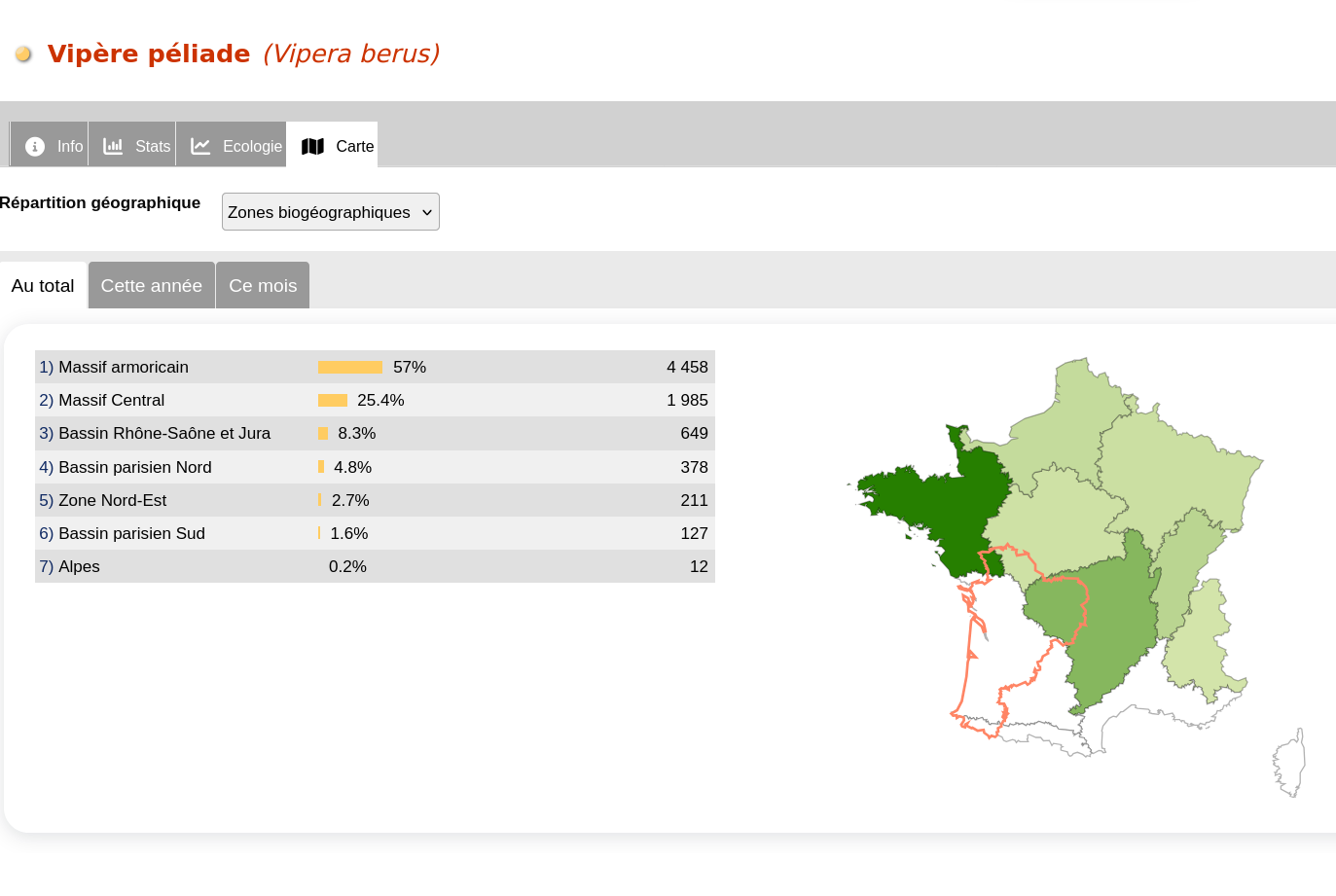Click the yellow dot beside Vipère péliade
This screenshot has height=896, width=1336.
(23, 54)
